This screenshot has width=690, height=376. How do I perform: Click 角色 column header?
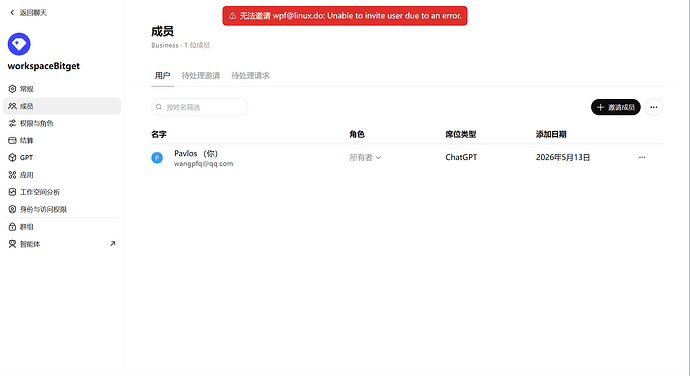click(x=357, y=134)
